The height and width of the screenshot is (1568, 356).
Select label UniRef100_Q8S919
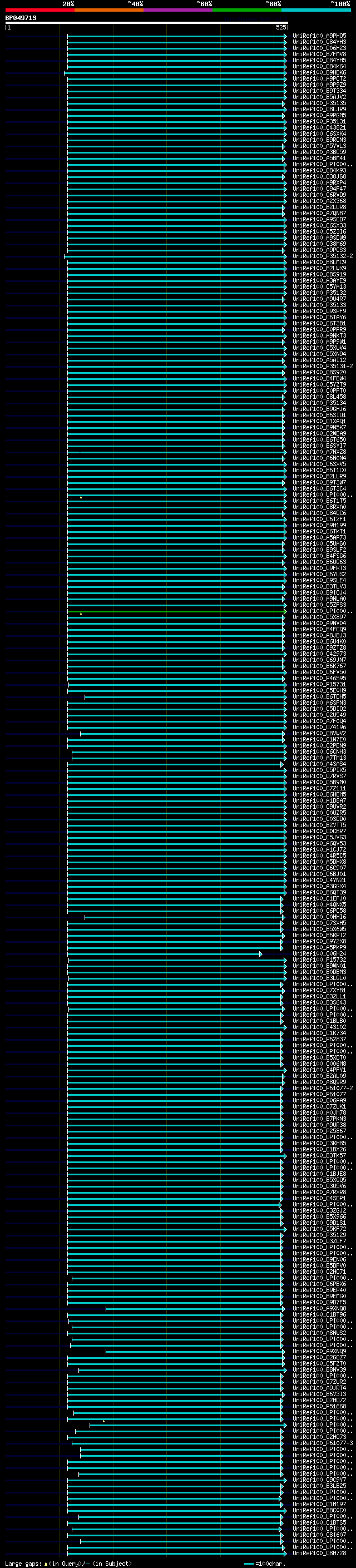tap(319, 275)
